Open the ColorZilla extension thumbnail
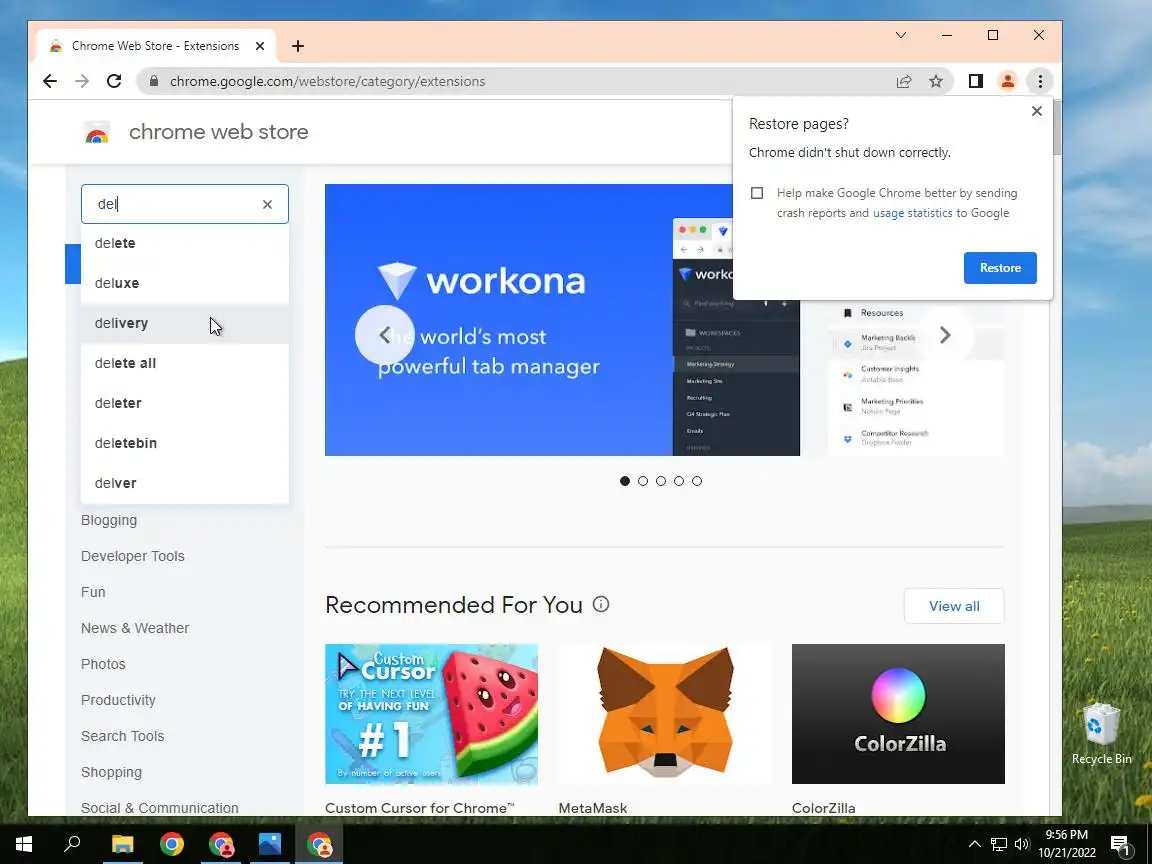 (x=898, y=714)
